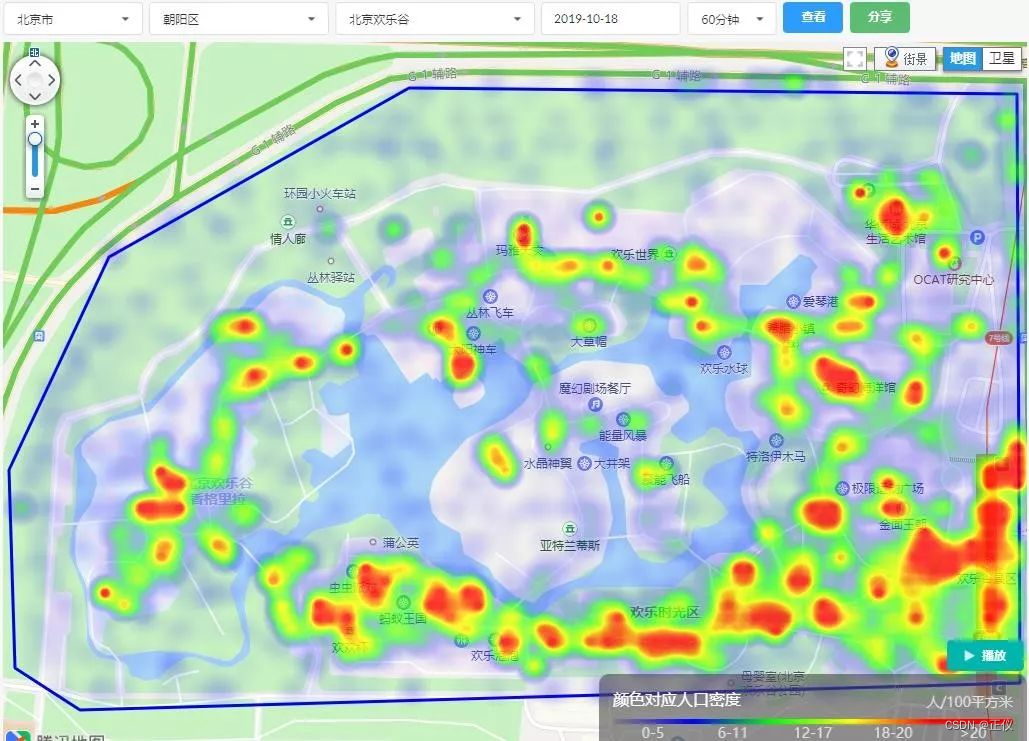Image resolution: width=1029 pixels, height=741 pixels.
Task: Click the blue parking P icon
Action: pyautogui.click(x=977, y=238)
